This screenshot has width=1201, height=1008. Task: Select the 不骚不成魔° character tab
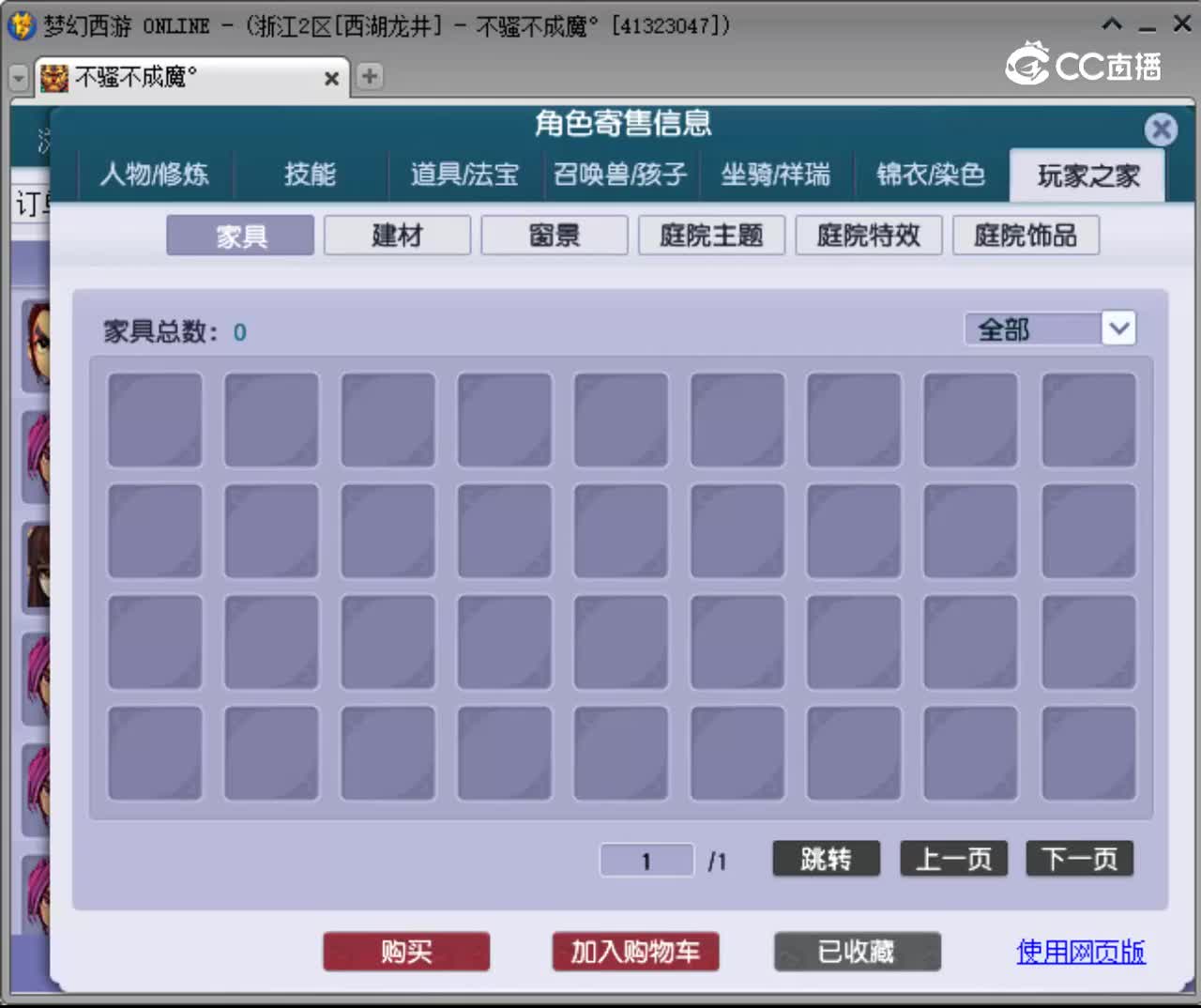(x=191, y=77)
